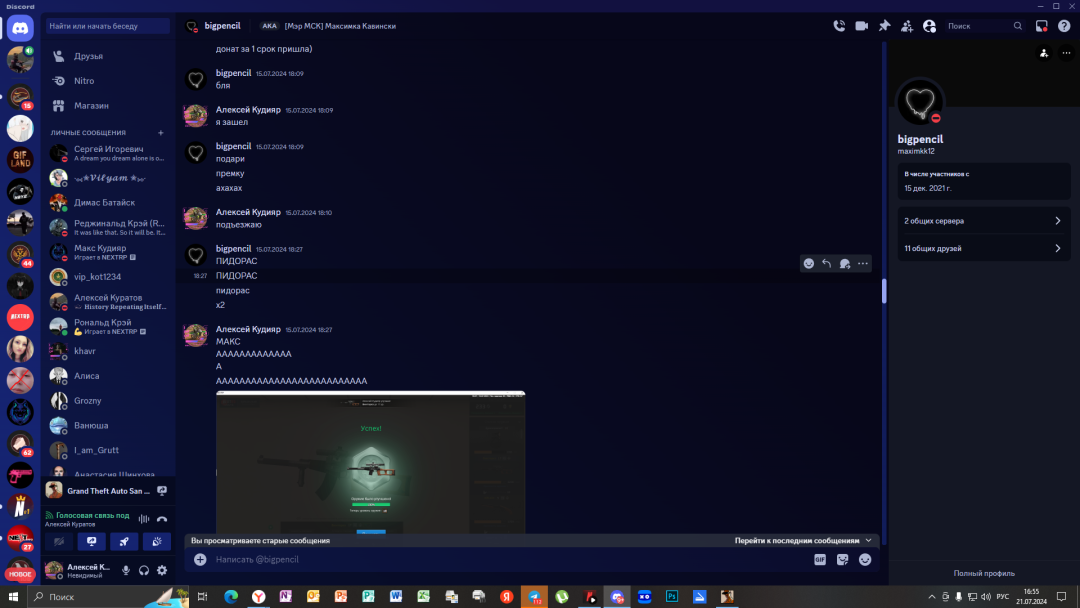Image resolution: width=1080 pixels, height=608 pixels.
Task: Expand the 2 общих сервера section
Action: (983, 221)
